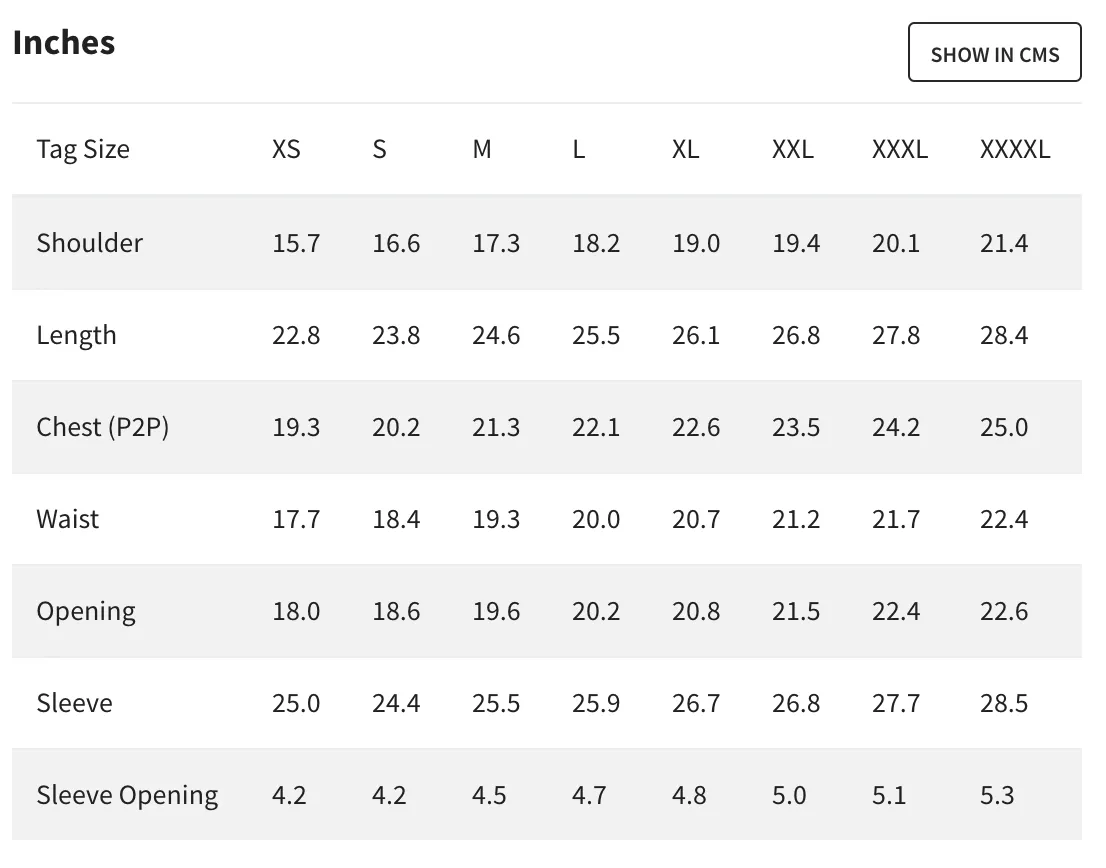Select the Sleeve Opening row label
The height and width of the screenshot is (868, 1106).
(x=128, y=795)
